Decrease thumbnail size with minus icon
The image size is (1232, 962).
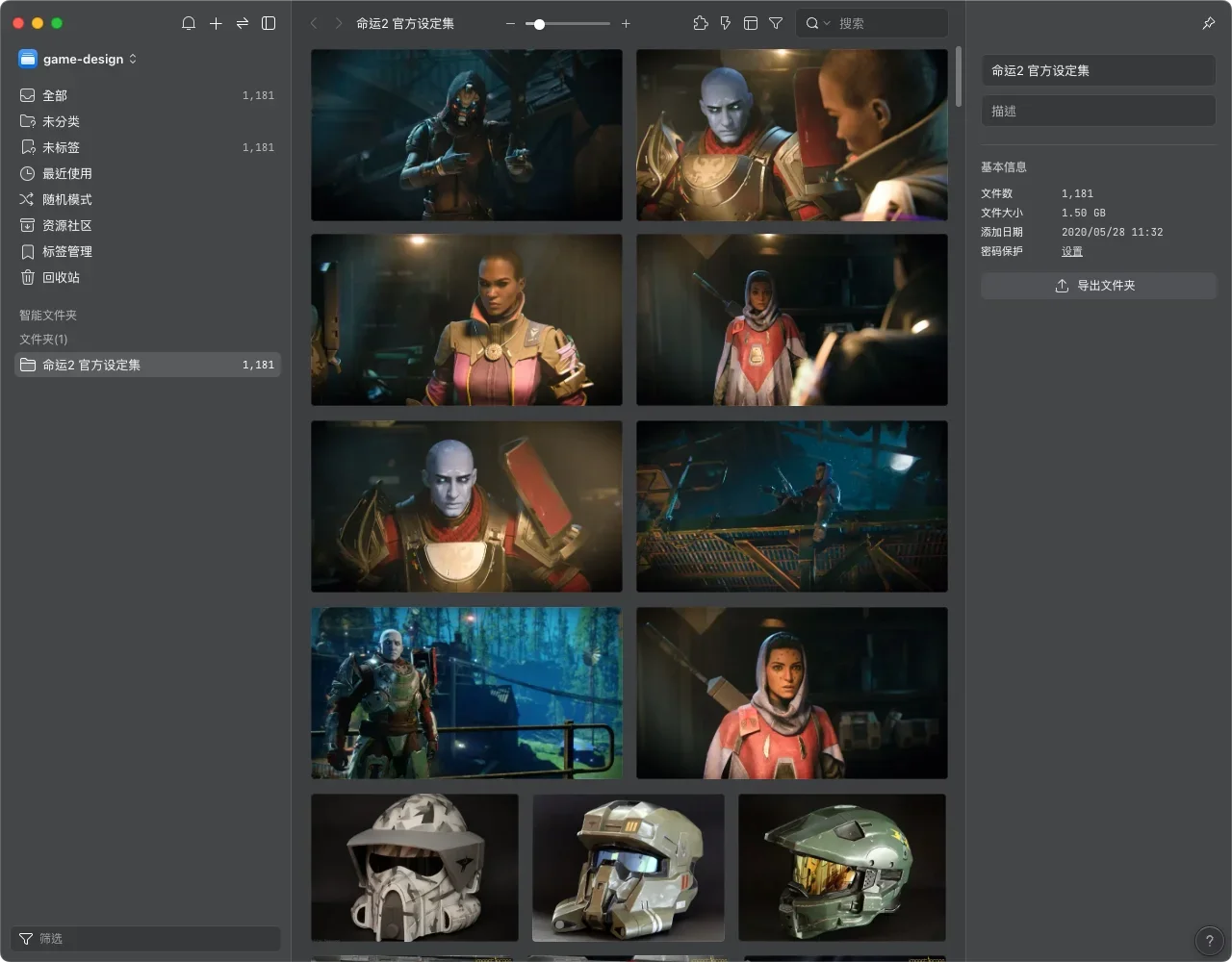click(510, 23)
